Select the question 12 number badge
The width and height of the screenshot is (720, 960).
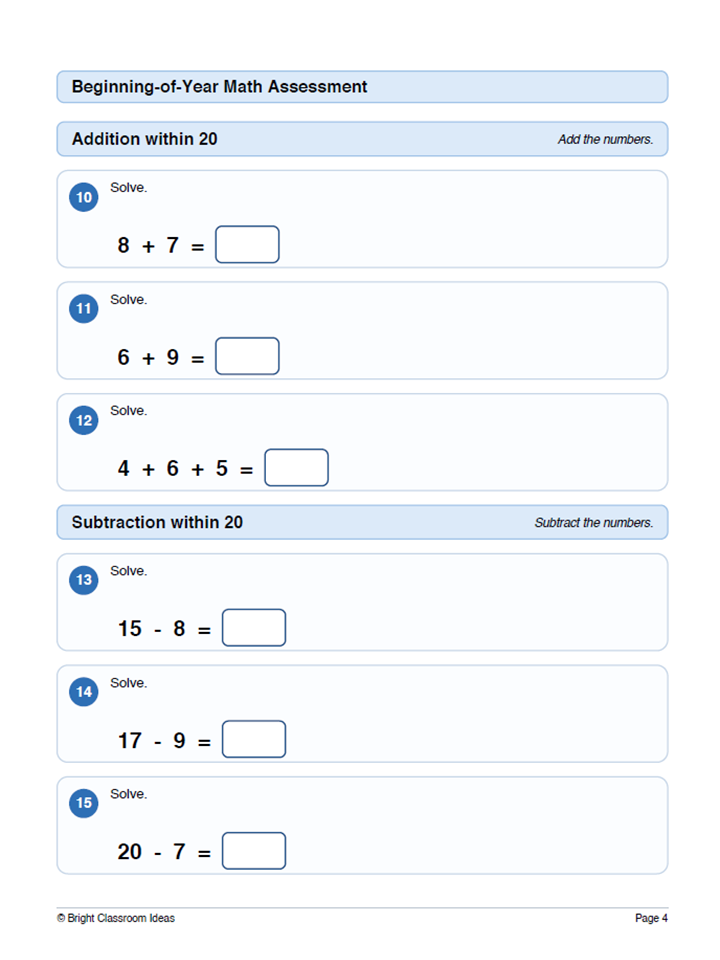click(x=84, y=421)
